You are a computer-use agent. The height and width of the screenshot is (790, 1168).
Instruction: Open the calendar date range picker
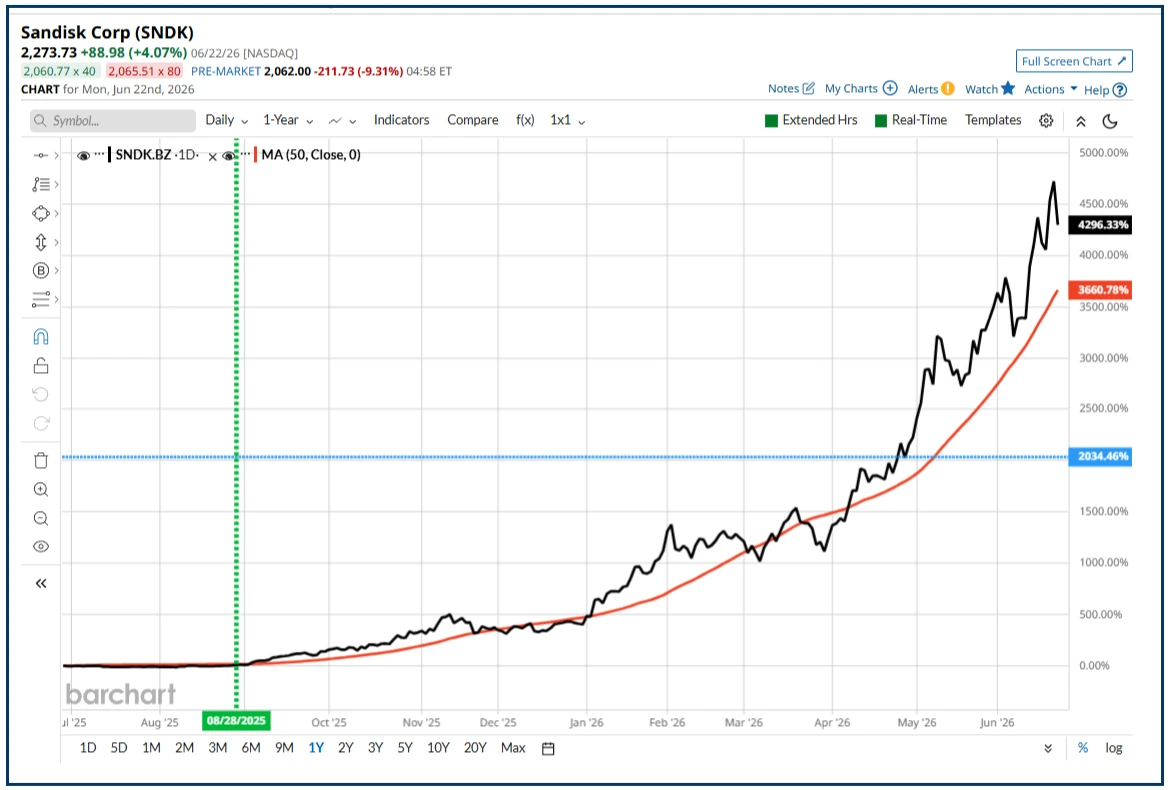[x=548, y=748]
